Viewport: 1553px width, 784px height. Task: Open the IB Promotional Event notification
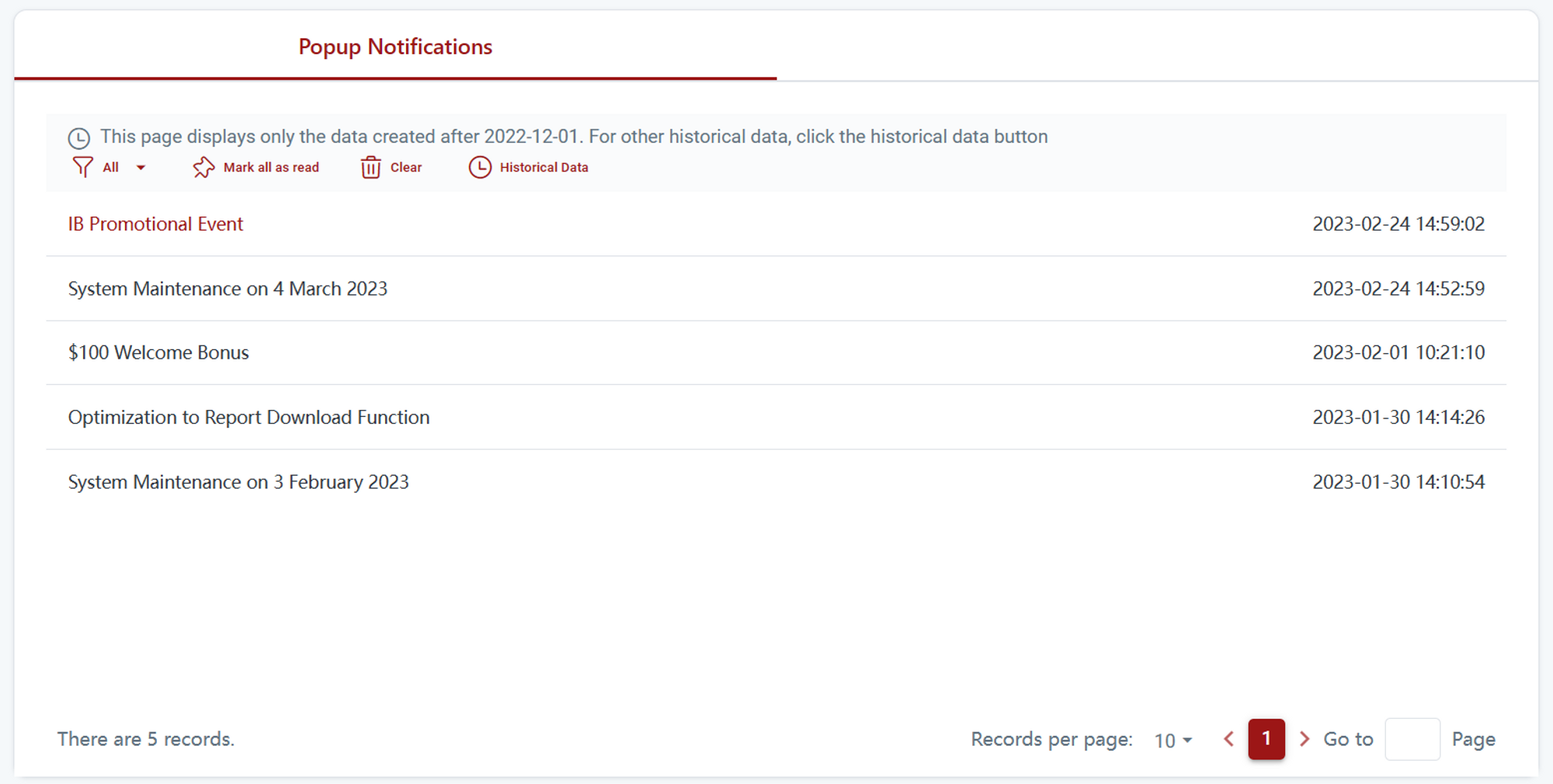point(155,224)
